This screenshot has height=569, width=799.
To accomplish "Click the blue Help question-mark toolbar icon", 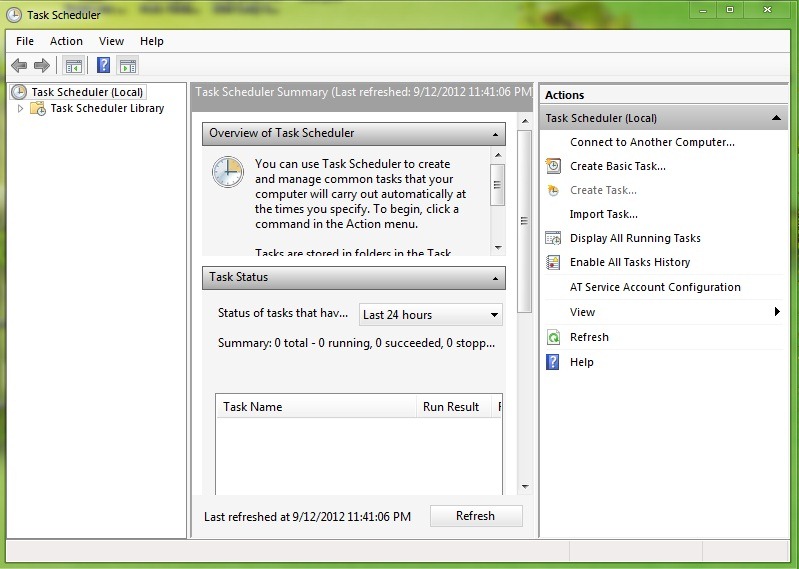I will tap(103, 65).
